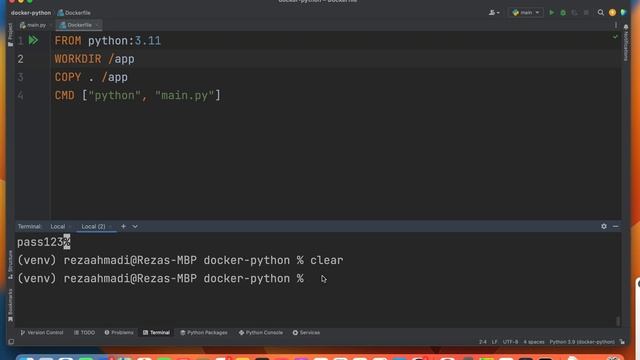The height and width of the screenshot is (360, 640).
Task: Open Search Everywhere magnifier
Action: pyautogui.click(x=601, y=13)
